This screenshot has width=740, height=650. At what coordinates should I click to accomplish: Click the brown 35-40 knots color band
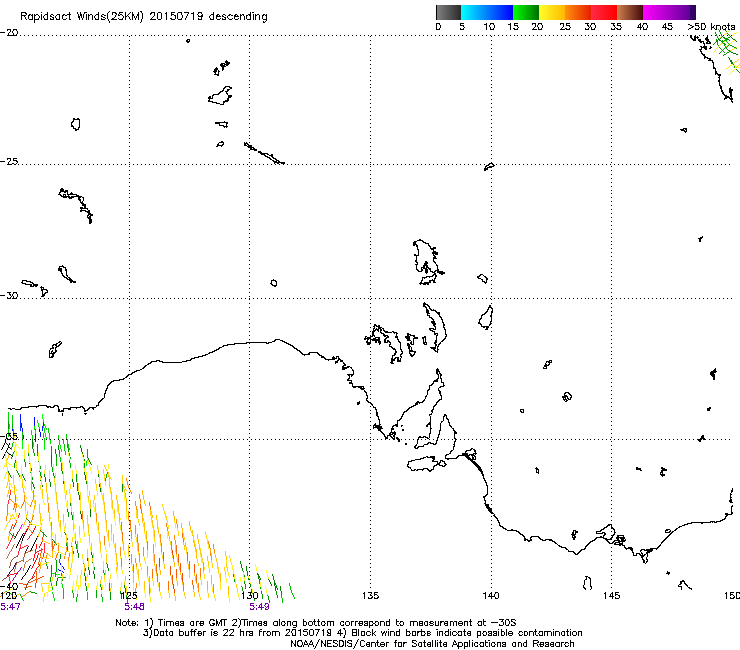(x=630, y=12)
